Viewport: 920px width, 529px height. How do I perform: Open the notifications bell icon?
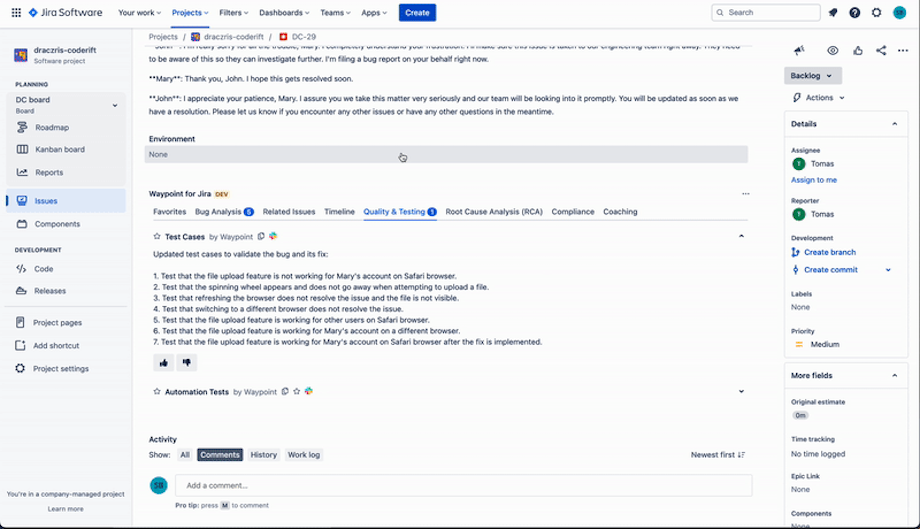pos(833,12)
